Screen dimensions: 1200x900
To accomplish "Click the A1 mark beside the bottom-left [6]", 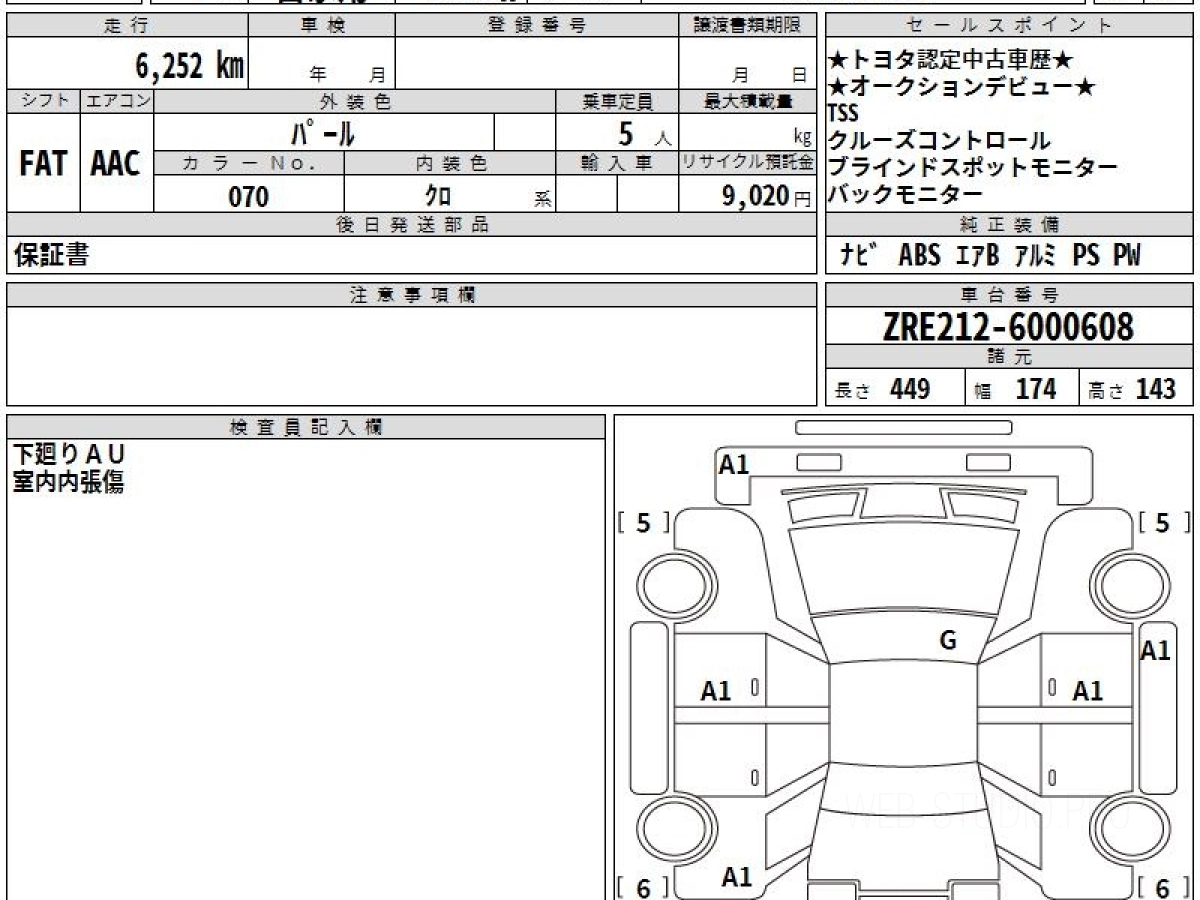I will click(737, 878).
